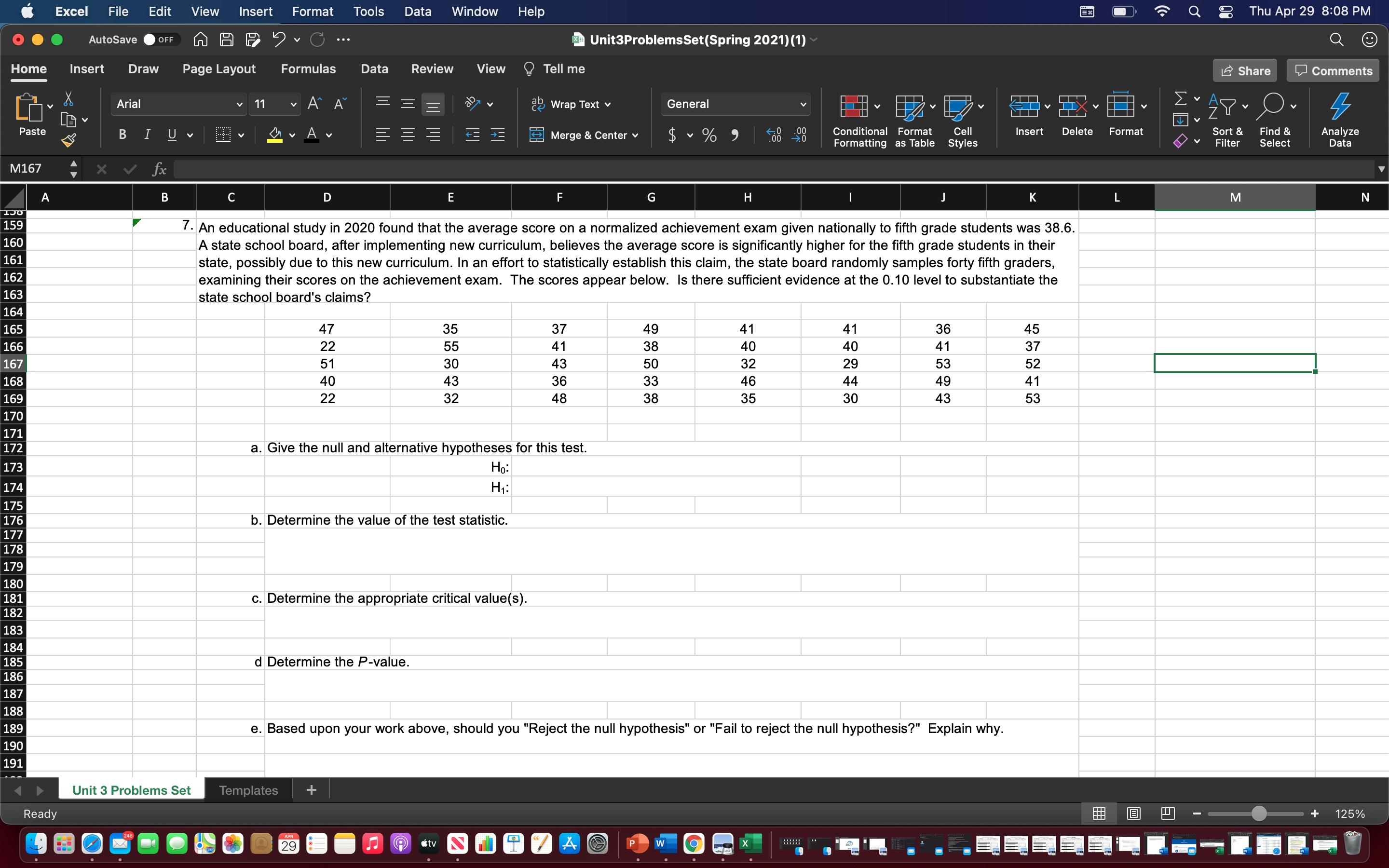Toggle Bold formatting
Screen dimensions: 1389x868
pyautogui.click(x=122, y=135)
